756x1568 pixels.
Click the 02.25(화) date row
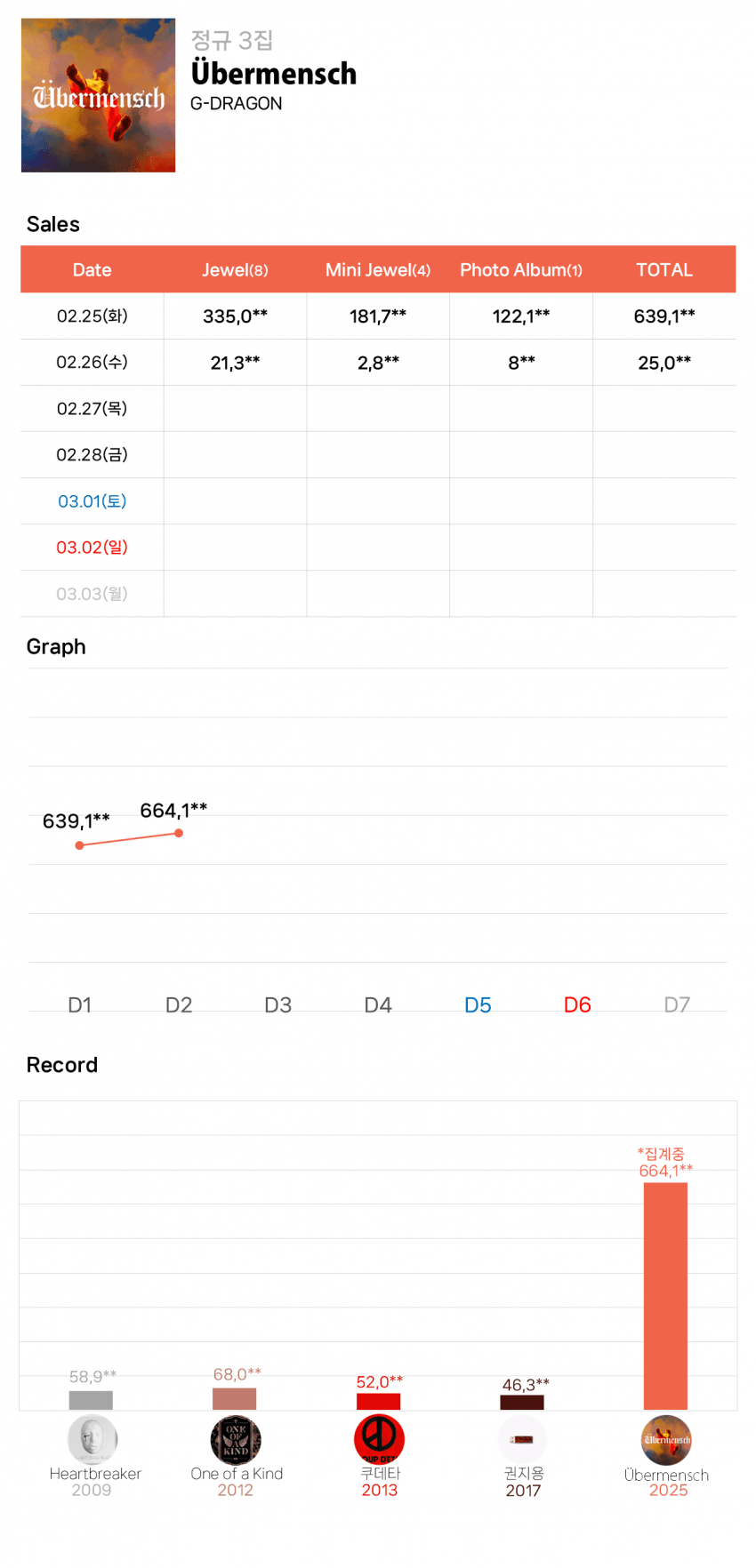coord(92,316)
